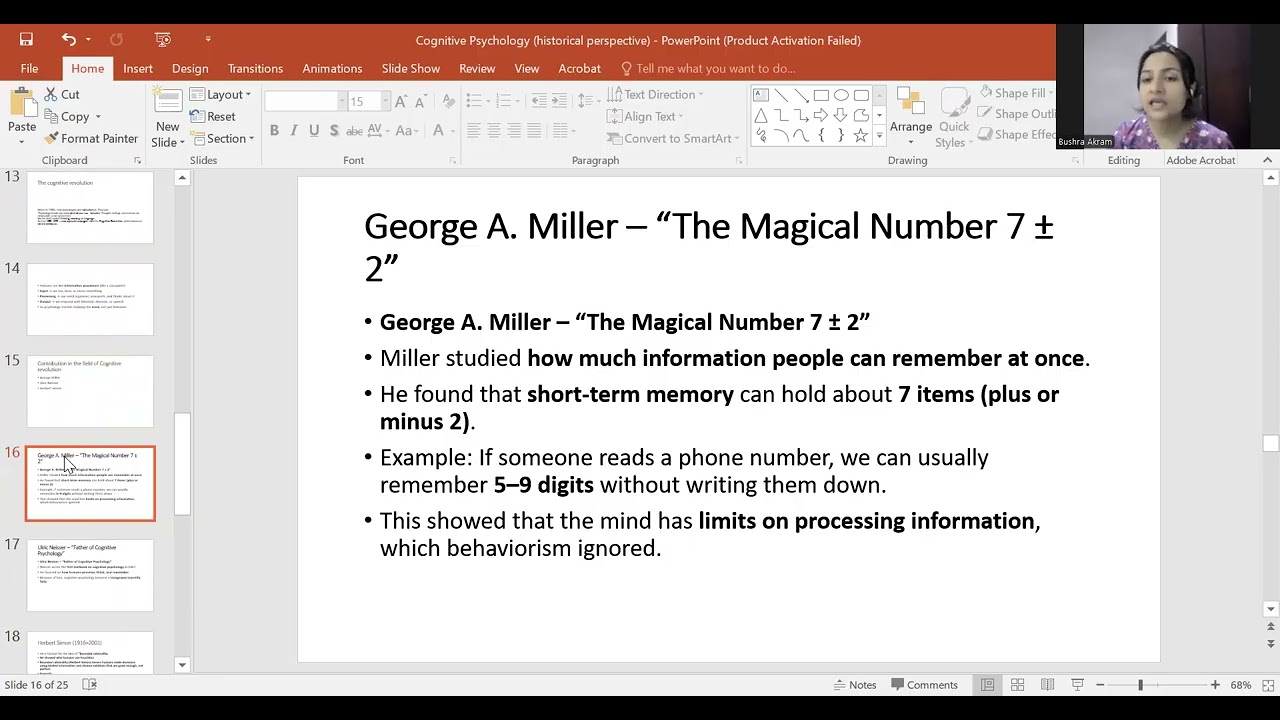
Task: Switch to Reading View icon
Action: 1047,685
